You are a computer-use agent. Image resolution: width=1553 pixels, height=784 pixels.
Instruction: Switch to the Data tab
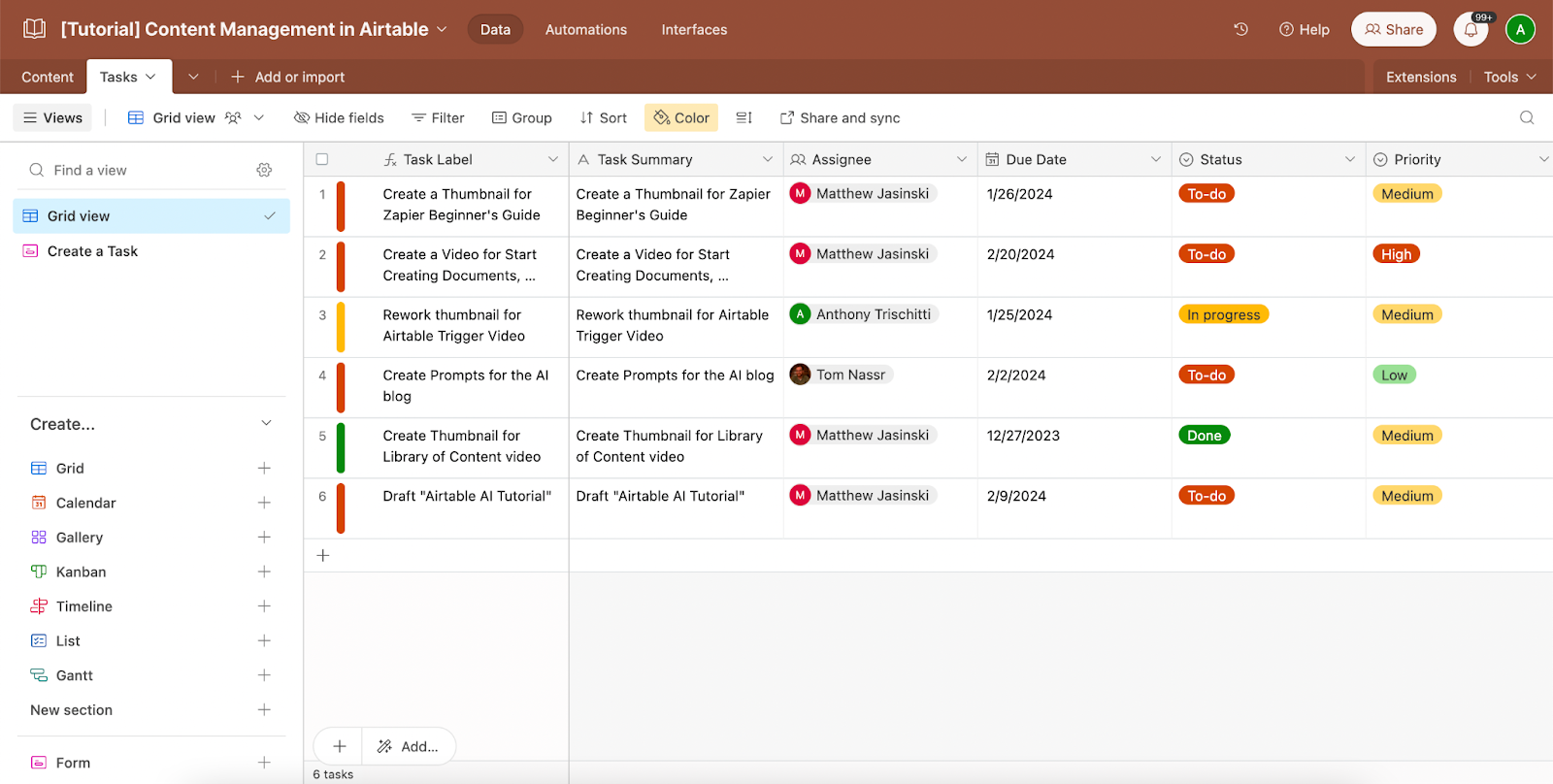click(x=495, y=29)
